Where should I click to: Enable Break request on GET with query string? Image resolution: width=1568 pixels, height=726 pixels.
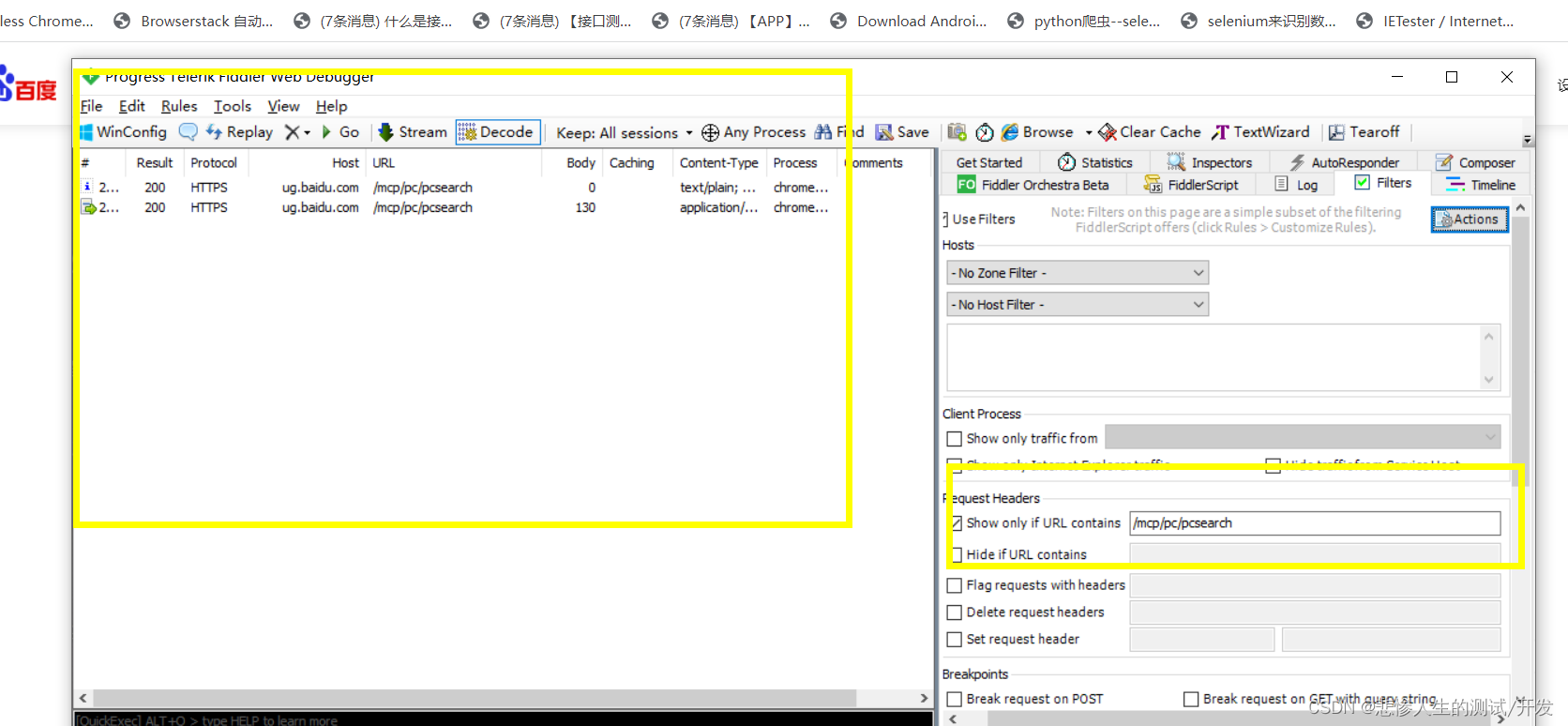[x=1191, y=700]
